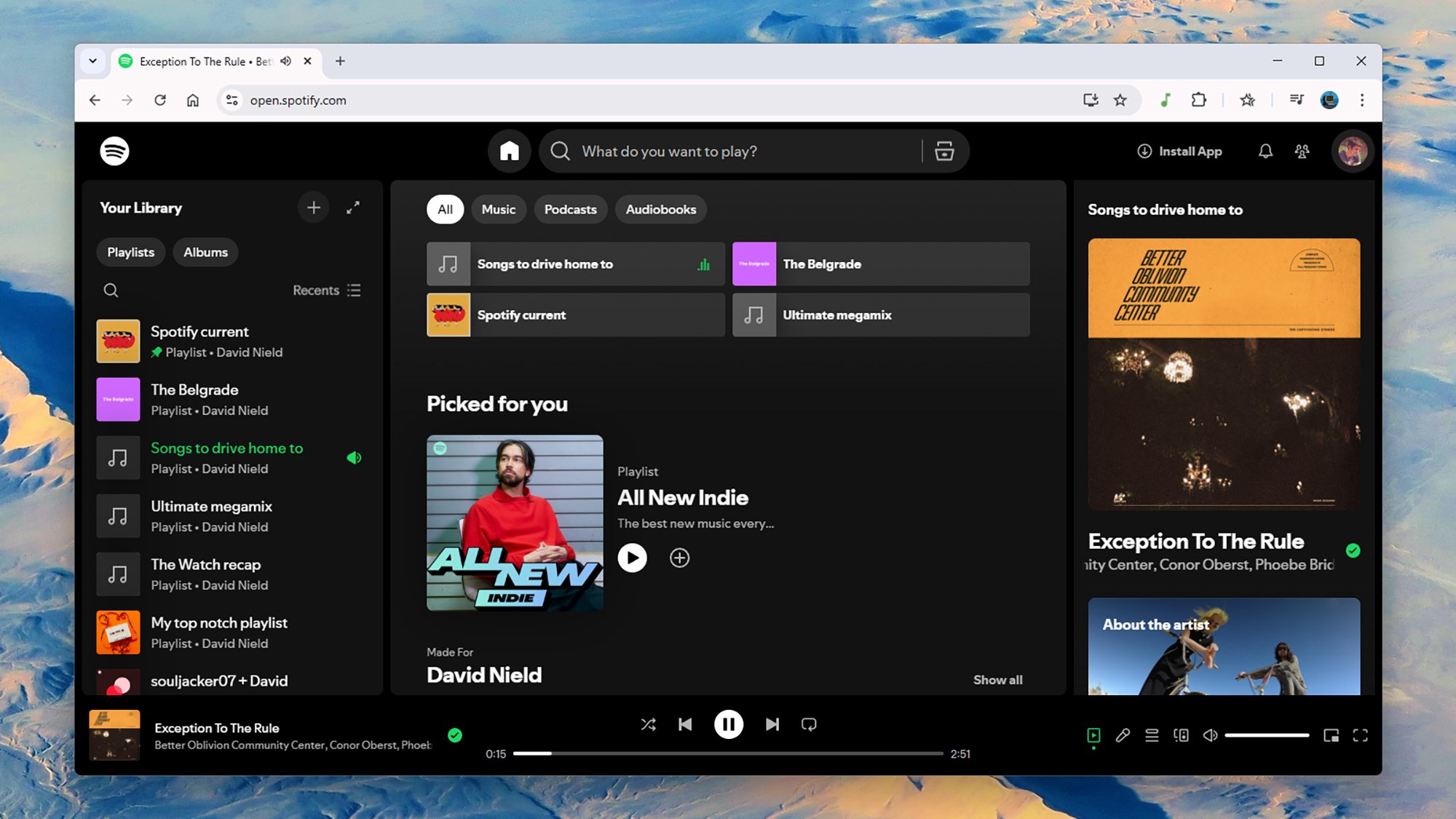This screenshot has width=1456, height=819.
Task: Select the Albums filter chip
Action: coord(205,252)
